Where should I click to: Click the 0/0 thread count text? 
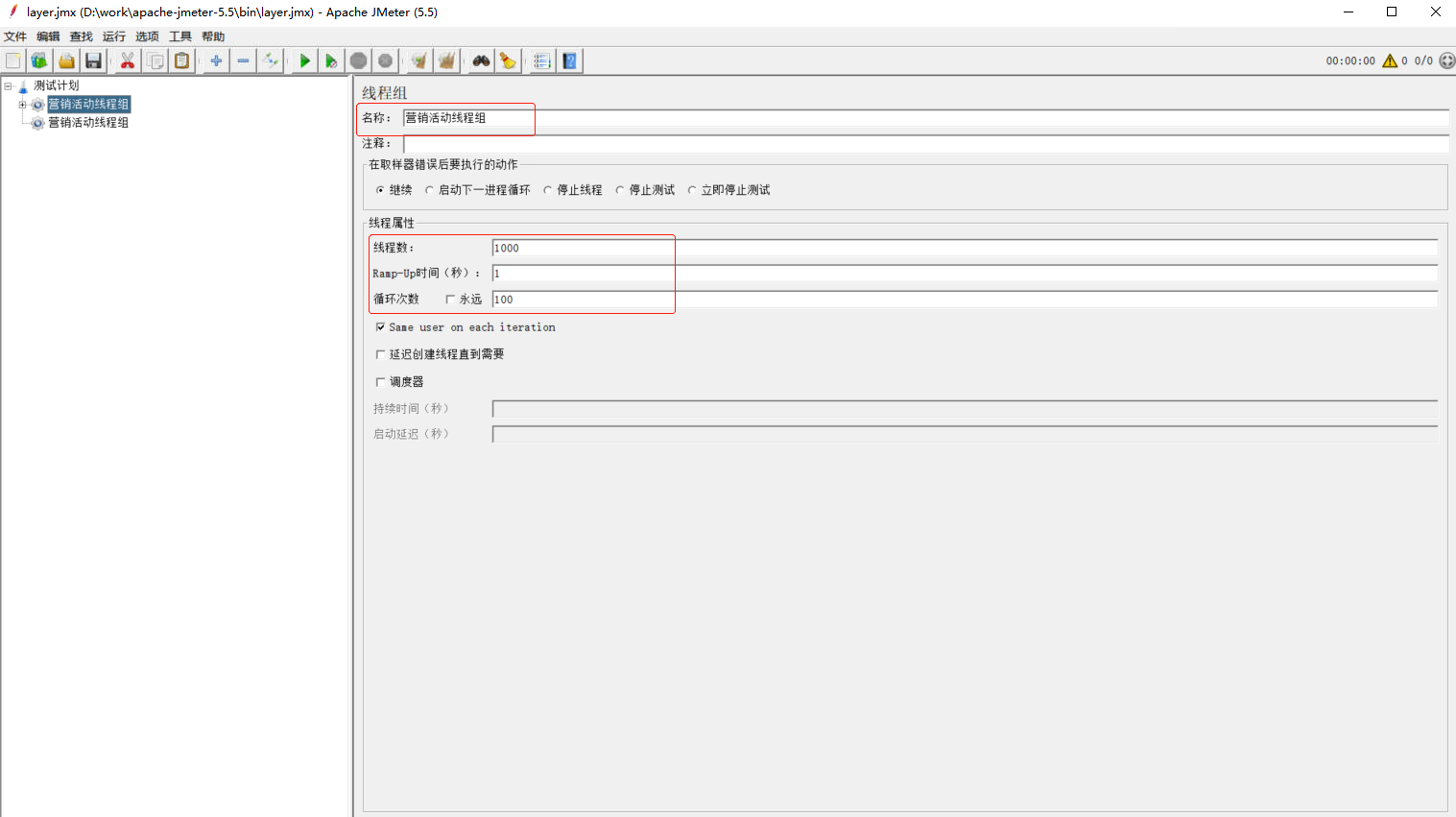click(1423, 60)
